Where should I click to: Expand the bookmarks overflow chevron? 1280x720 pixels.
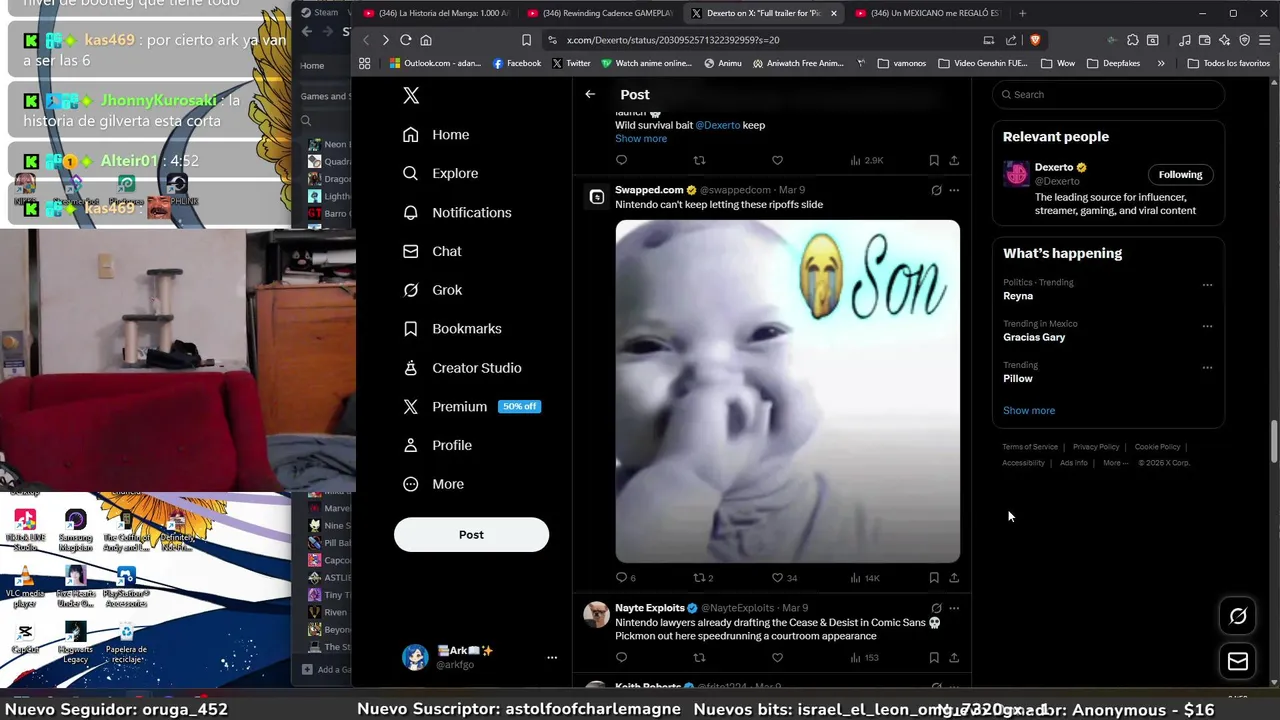point(1160,63)
